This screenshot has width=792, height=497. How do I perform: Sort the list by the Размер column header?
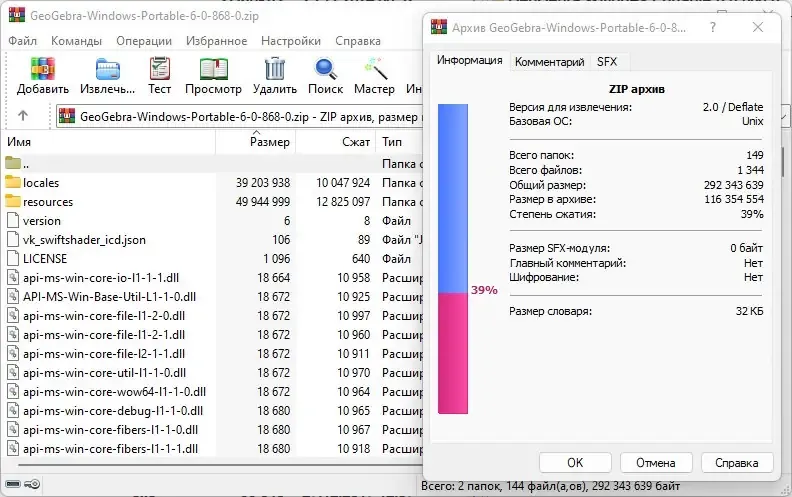pos(256,142)
